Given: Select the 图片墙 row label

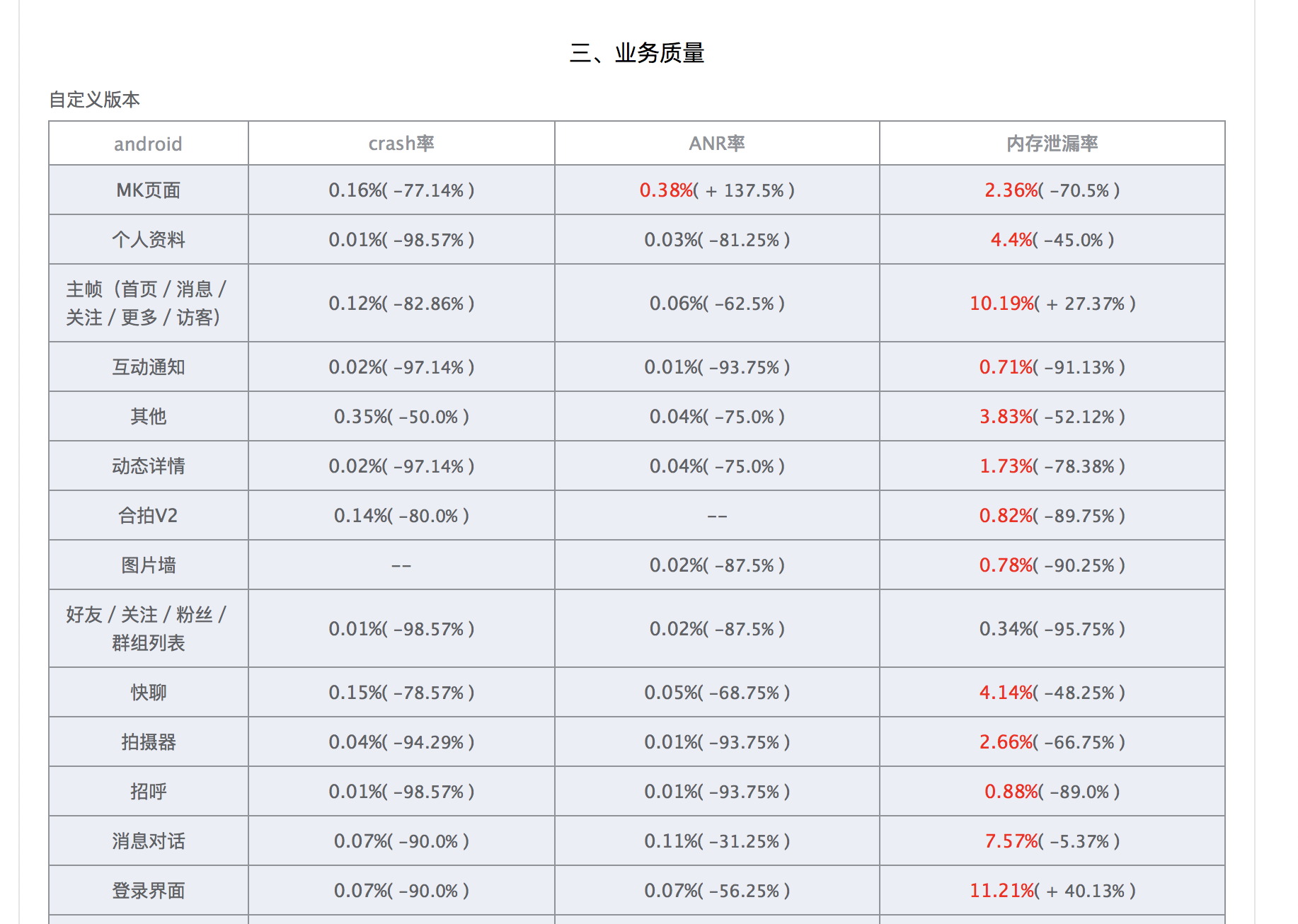Looking at the screenshot, I should [x=148, y=565].
